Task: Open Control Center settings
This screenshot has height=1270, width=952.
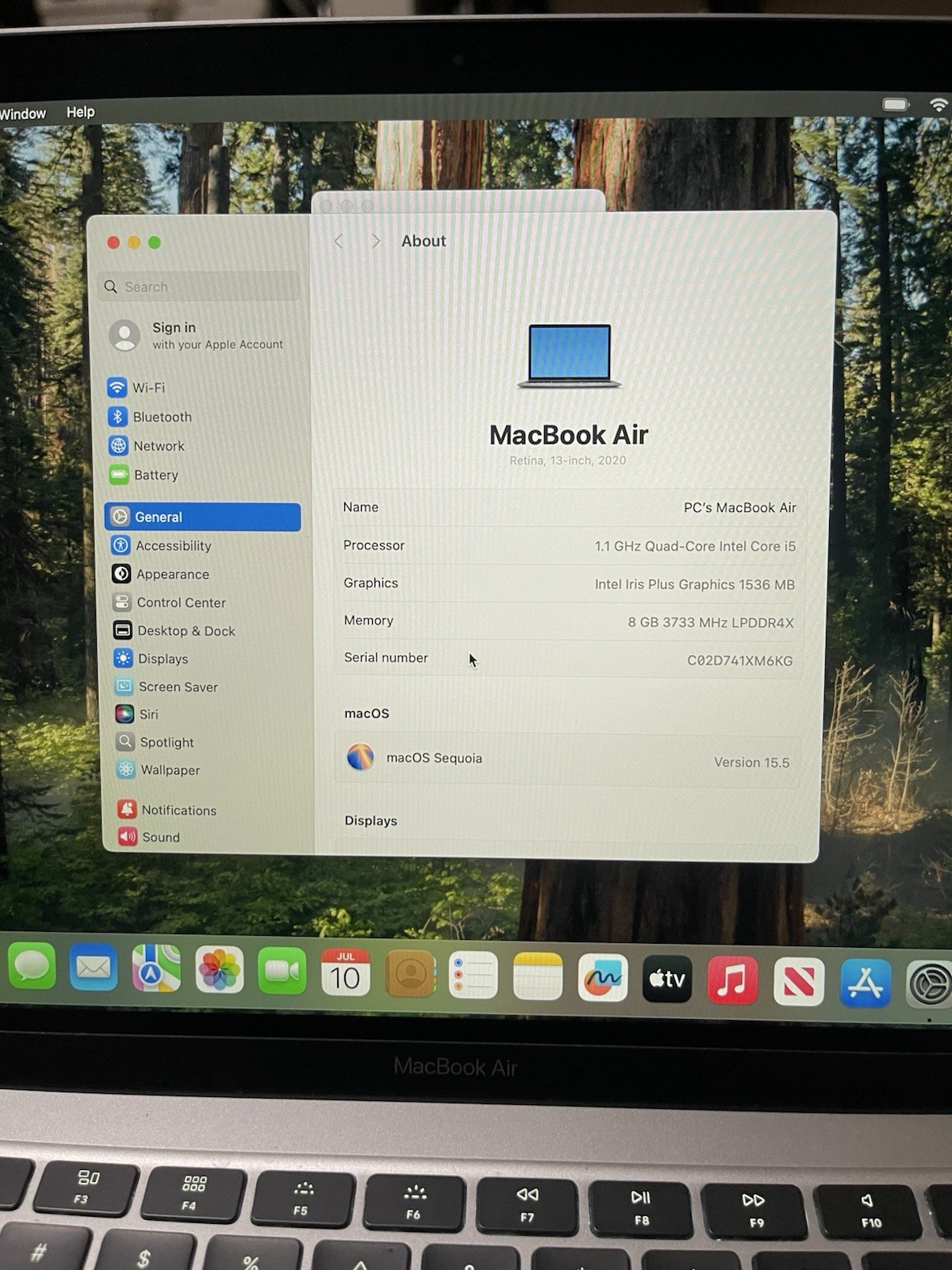Action: [170, 602]
